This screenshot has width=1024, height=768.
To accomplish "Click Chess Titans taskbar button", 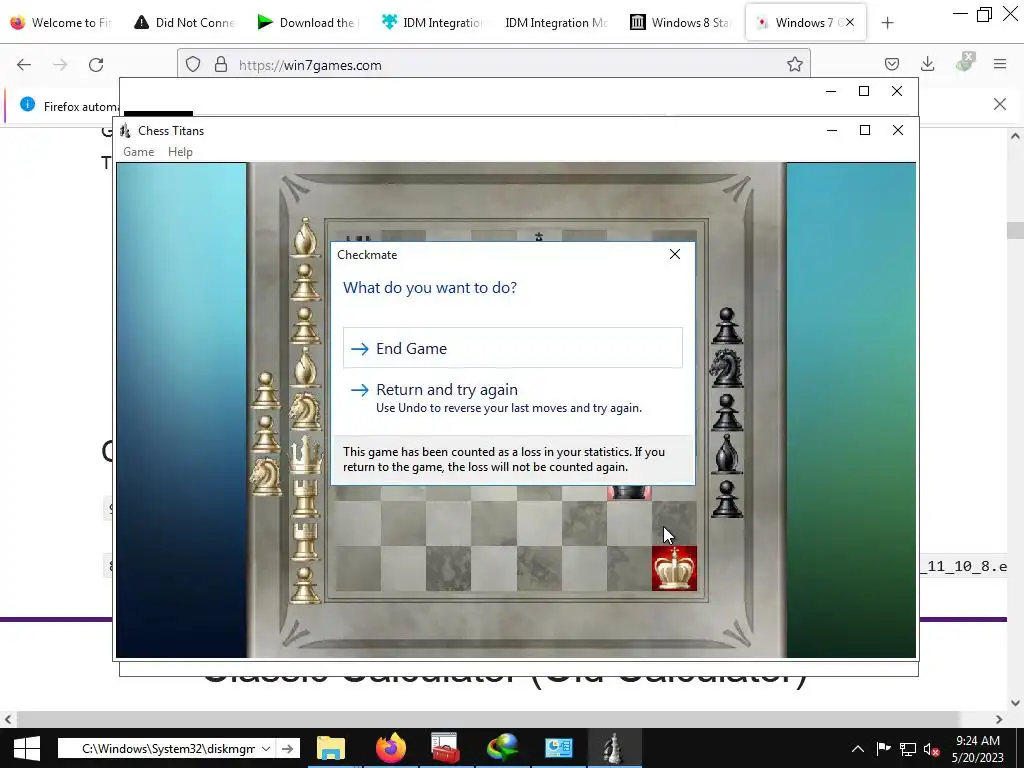I will (x=614, y=748).
